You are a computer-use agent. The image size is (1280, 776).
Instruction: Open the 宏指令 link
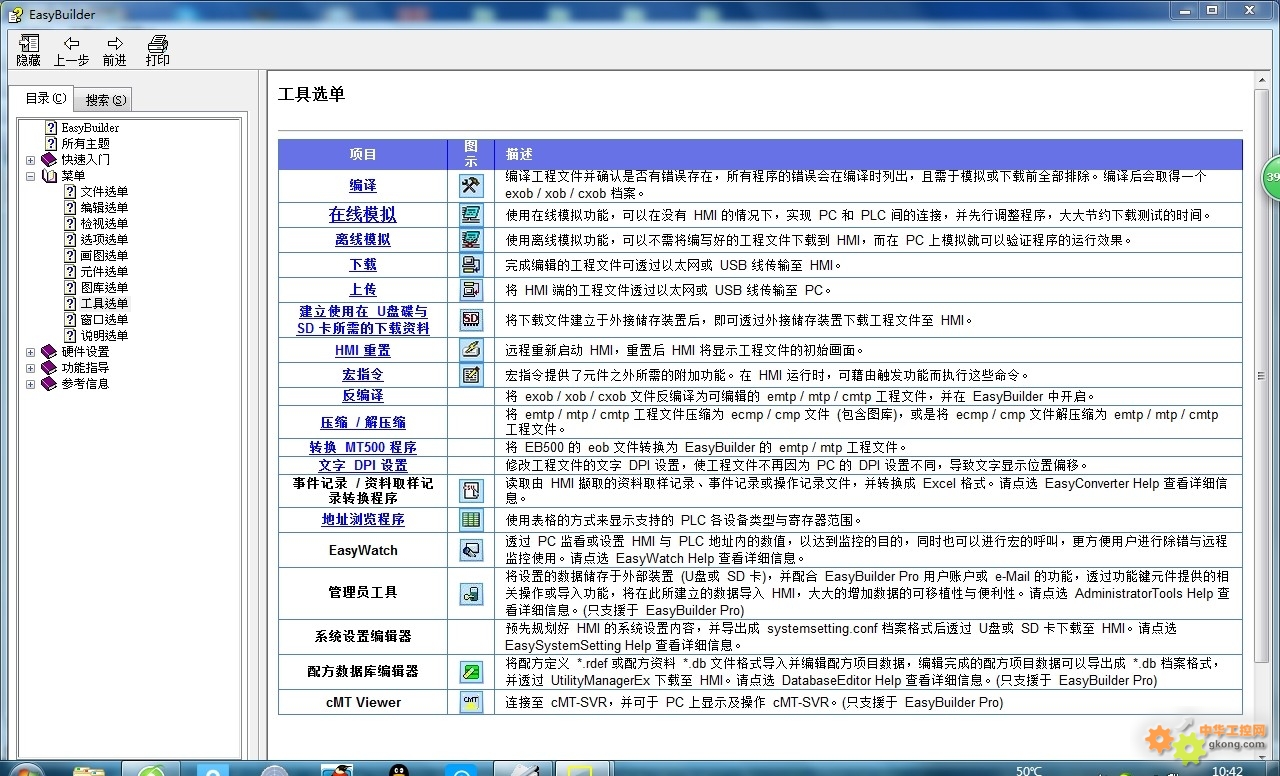(x=363, y=375)
